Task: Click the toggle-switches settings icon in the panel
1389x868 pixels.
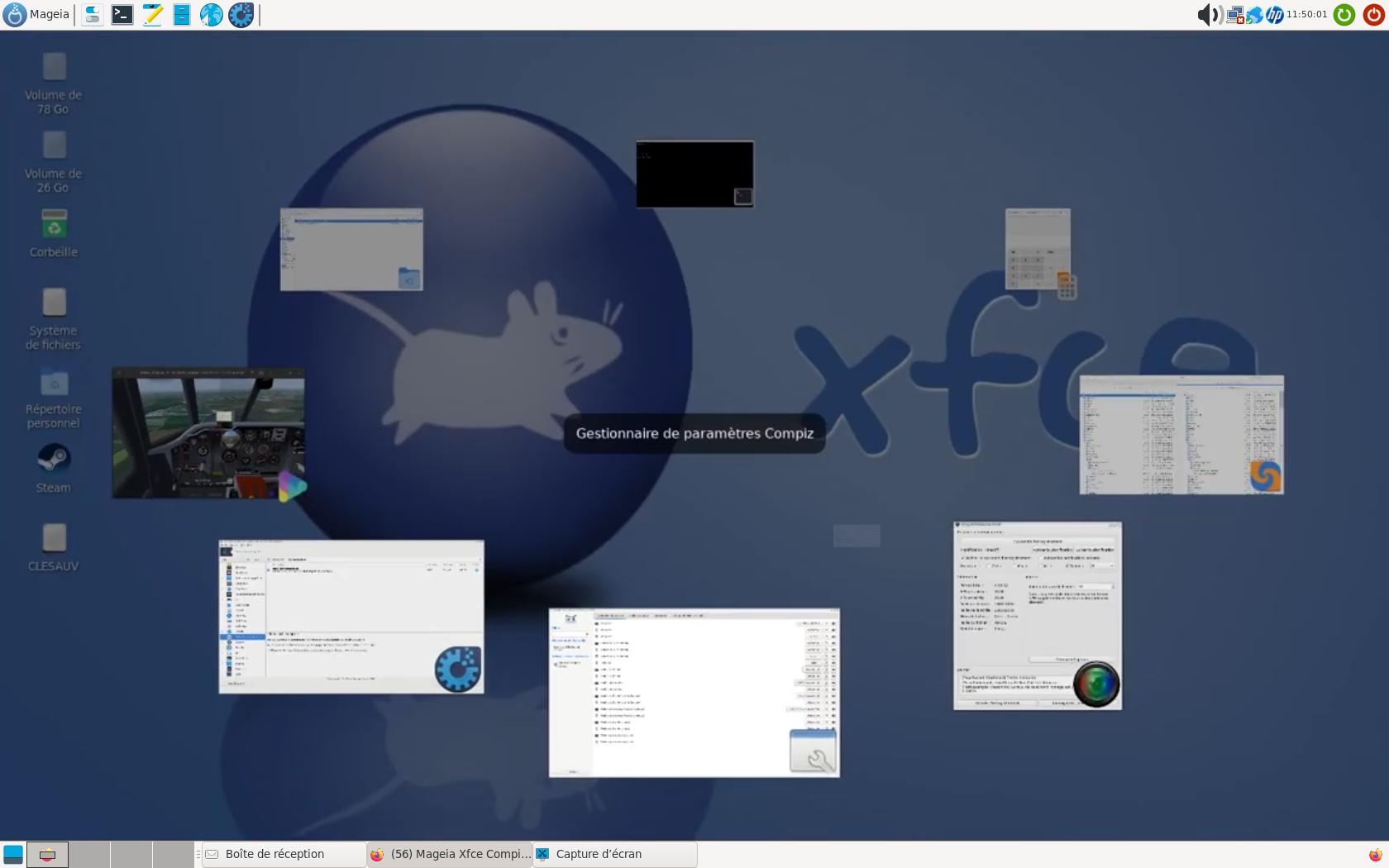Action: (92, 14)
